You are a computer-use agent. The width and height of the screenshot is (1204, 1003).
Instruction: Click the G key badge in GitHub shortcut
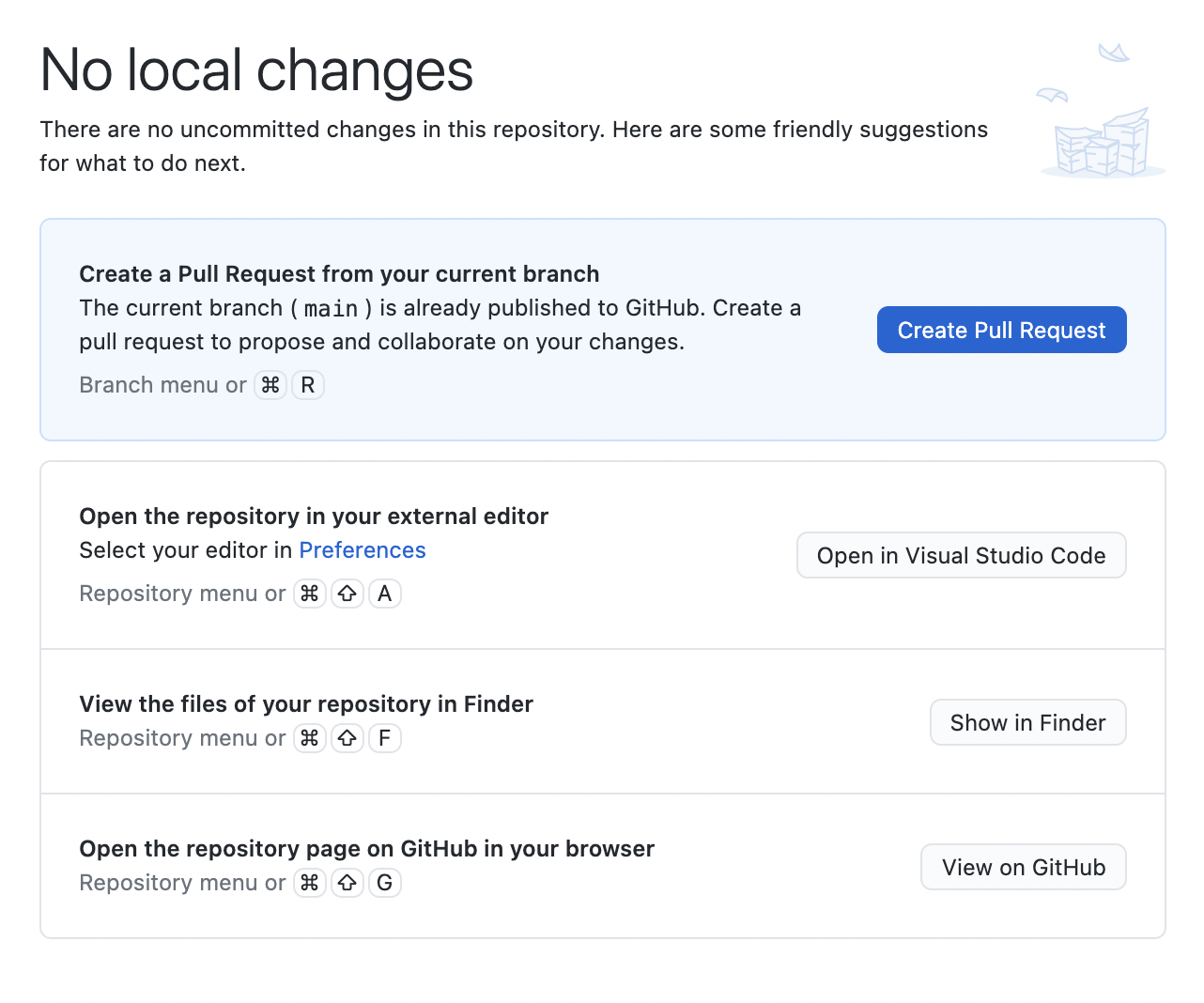point(385,883)
